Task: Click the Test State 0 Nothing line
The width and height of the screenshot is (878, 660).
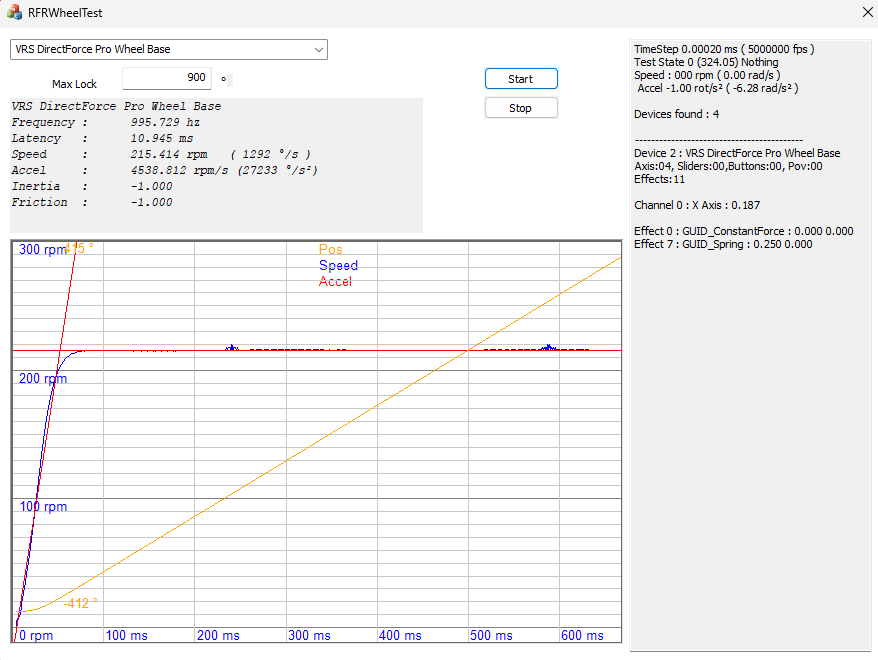Action: point(706,62)
